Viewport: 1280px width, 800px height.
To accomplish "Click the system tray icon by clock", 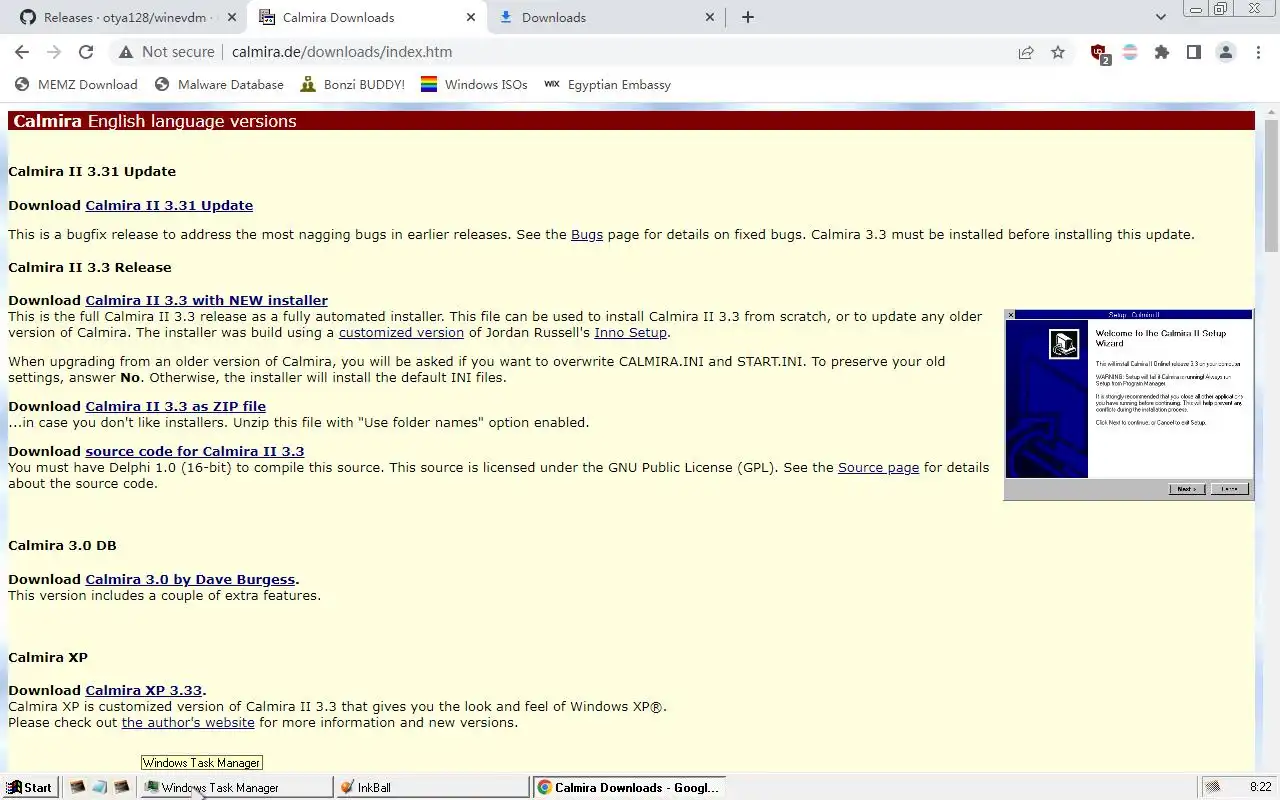I will coord(1212,787).
